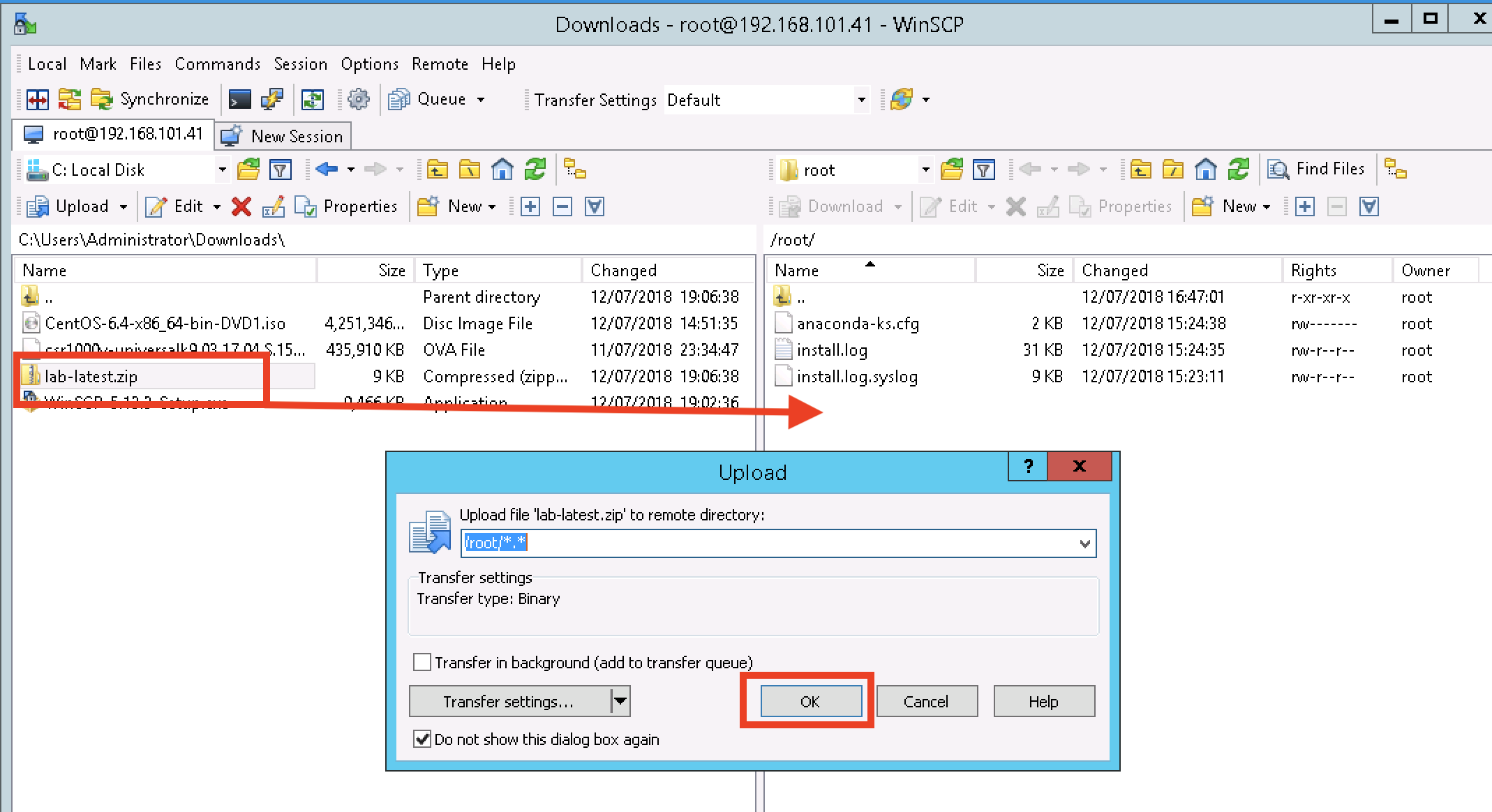
Task: Refresh the local panel directory
Action: pyautogui.click(x=535, y=170)
